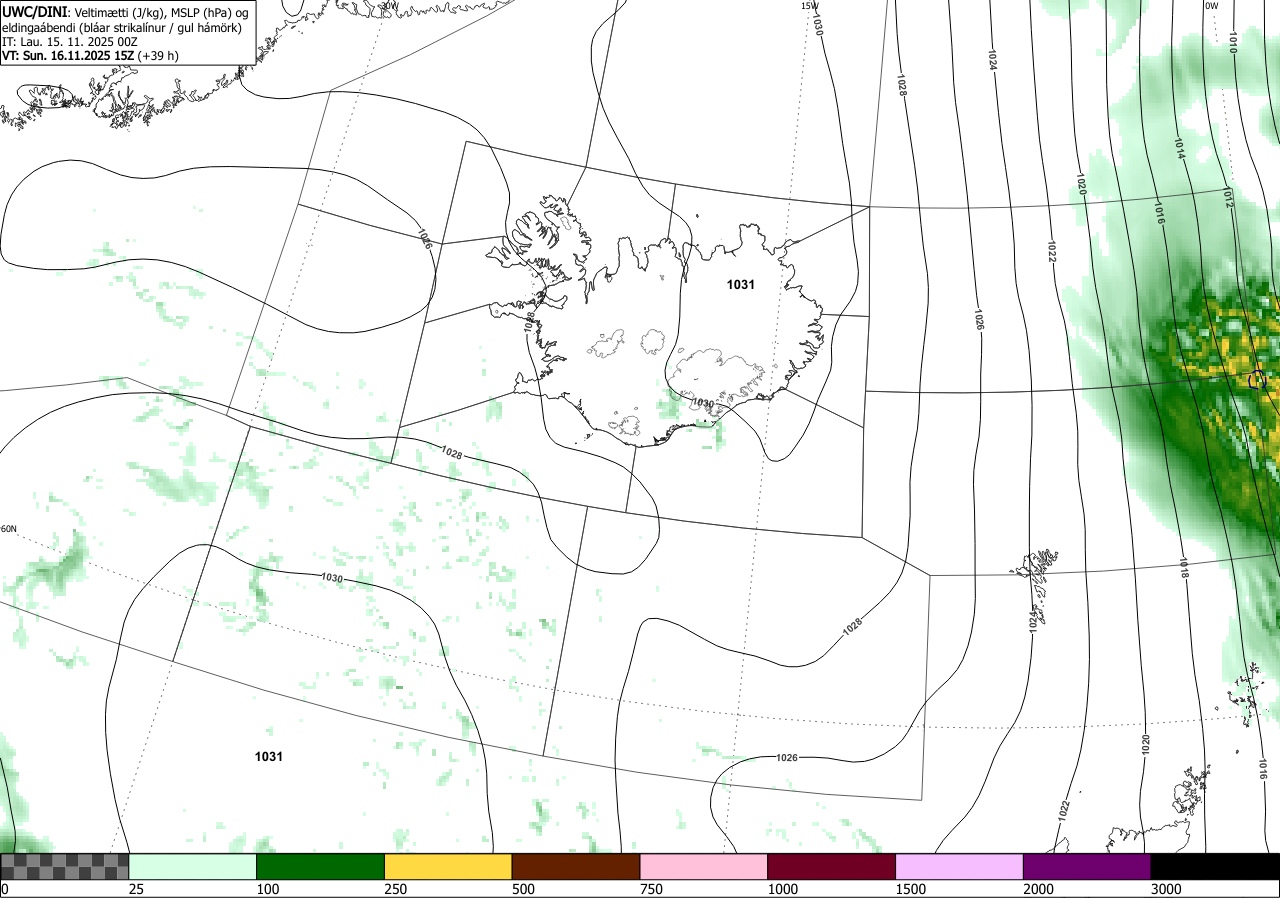1280x898 pixels.
Task: Click the '250' value on the color scale
Action: point(395,889)
